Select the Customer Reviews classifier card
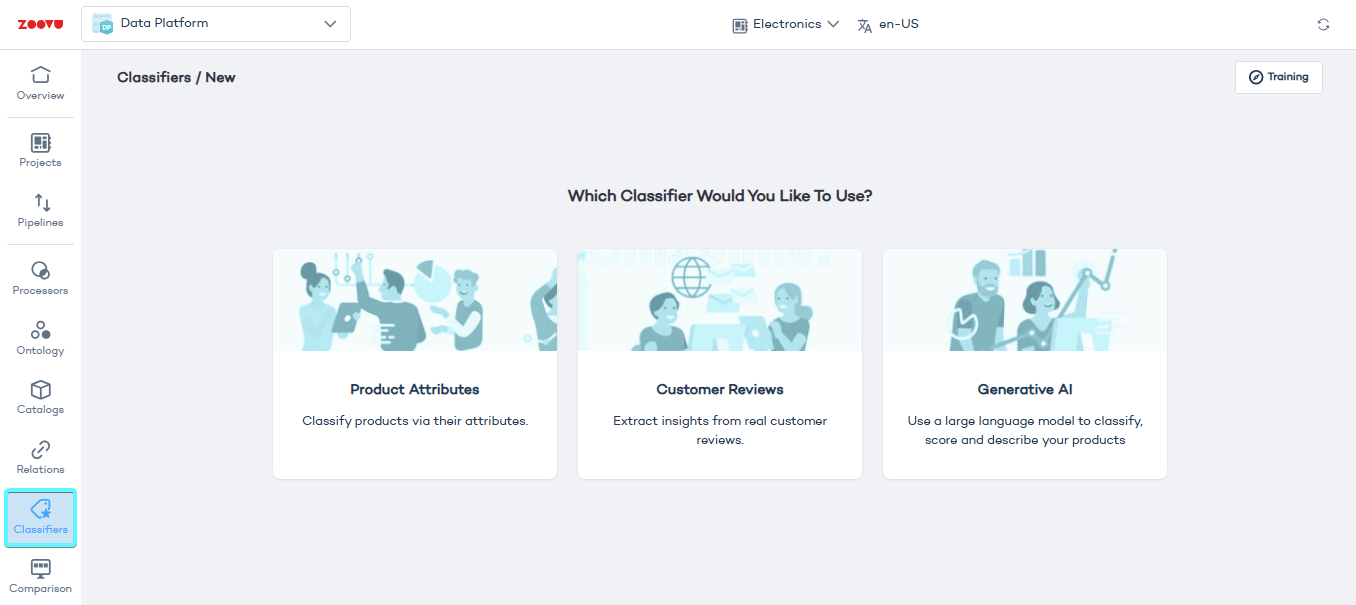 coord(719,404)
